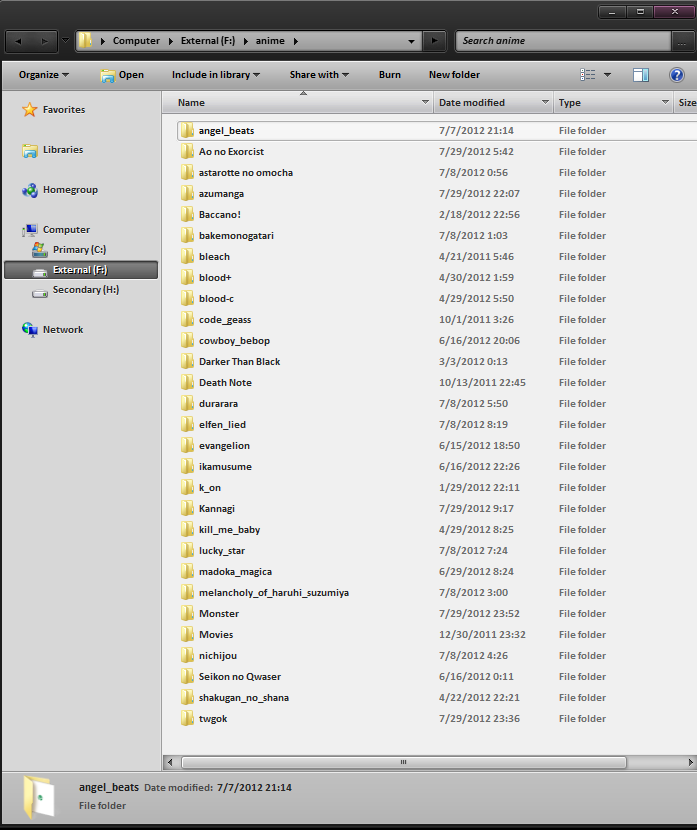Open the address bar history dropdown
697x830 pixels.
click(x=411, y=41)
